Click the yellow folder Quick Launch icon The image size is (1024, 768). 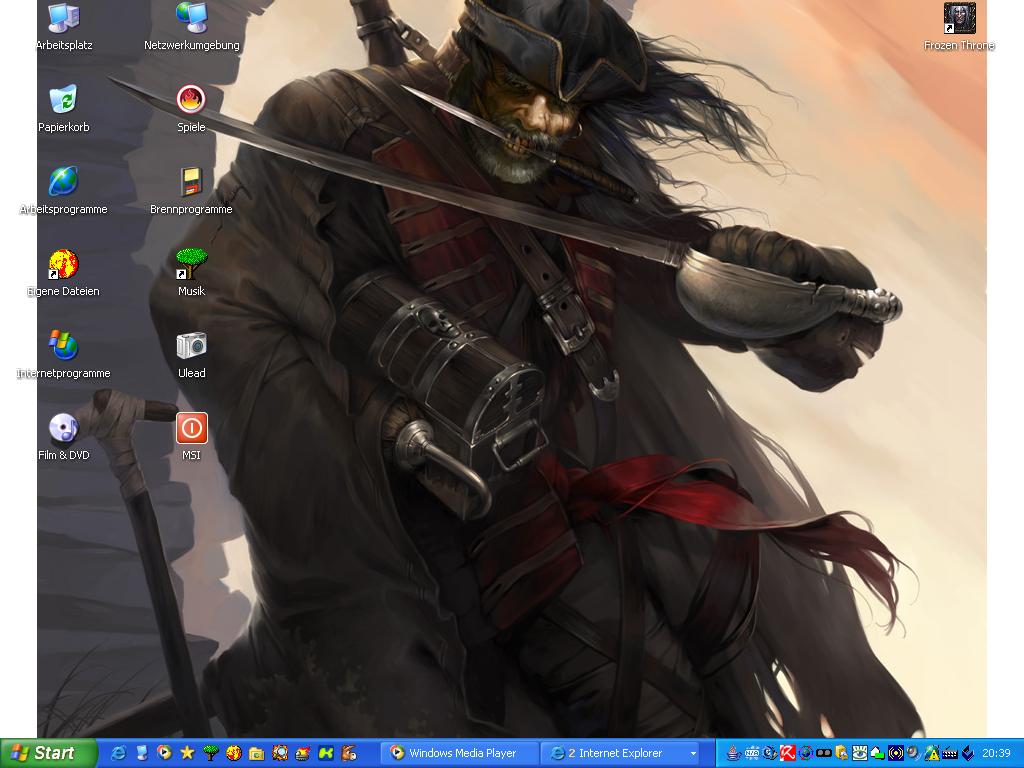pos(257,753)
